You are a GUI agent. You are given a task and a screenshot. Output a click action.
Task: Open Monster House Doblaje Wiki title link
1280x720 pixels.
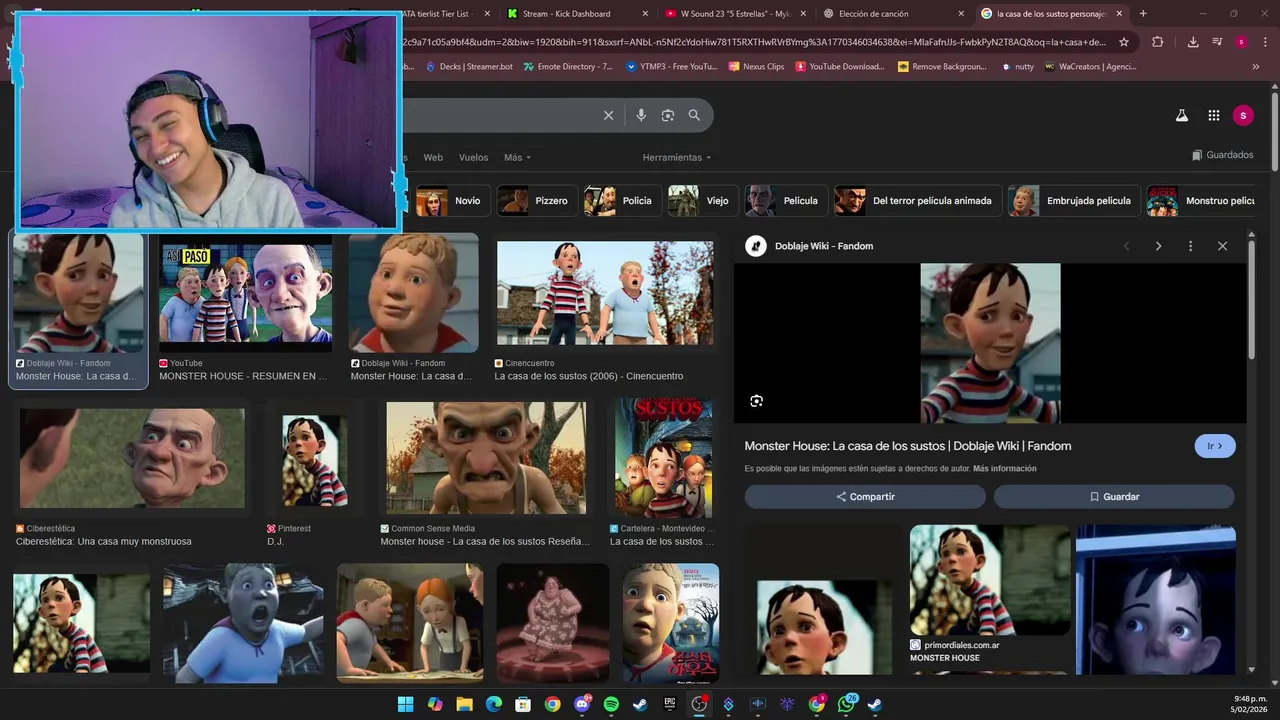907,446
